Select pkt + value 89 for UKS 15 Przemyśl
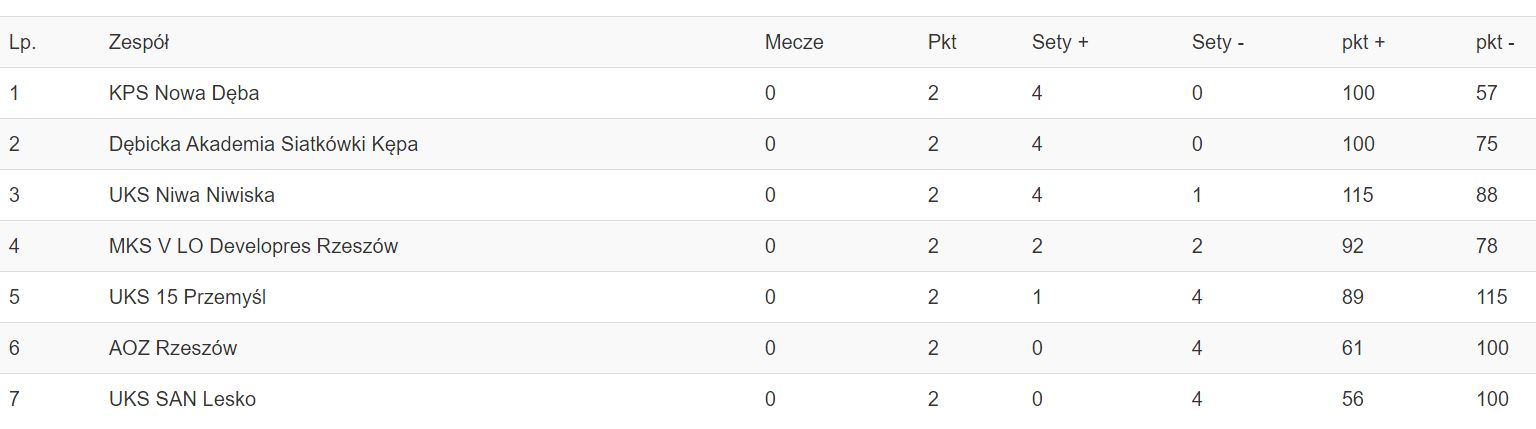The image size is (1536, 429). 1352,297
